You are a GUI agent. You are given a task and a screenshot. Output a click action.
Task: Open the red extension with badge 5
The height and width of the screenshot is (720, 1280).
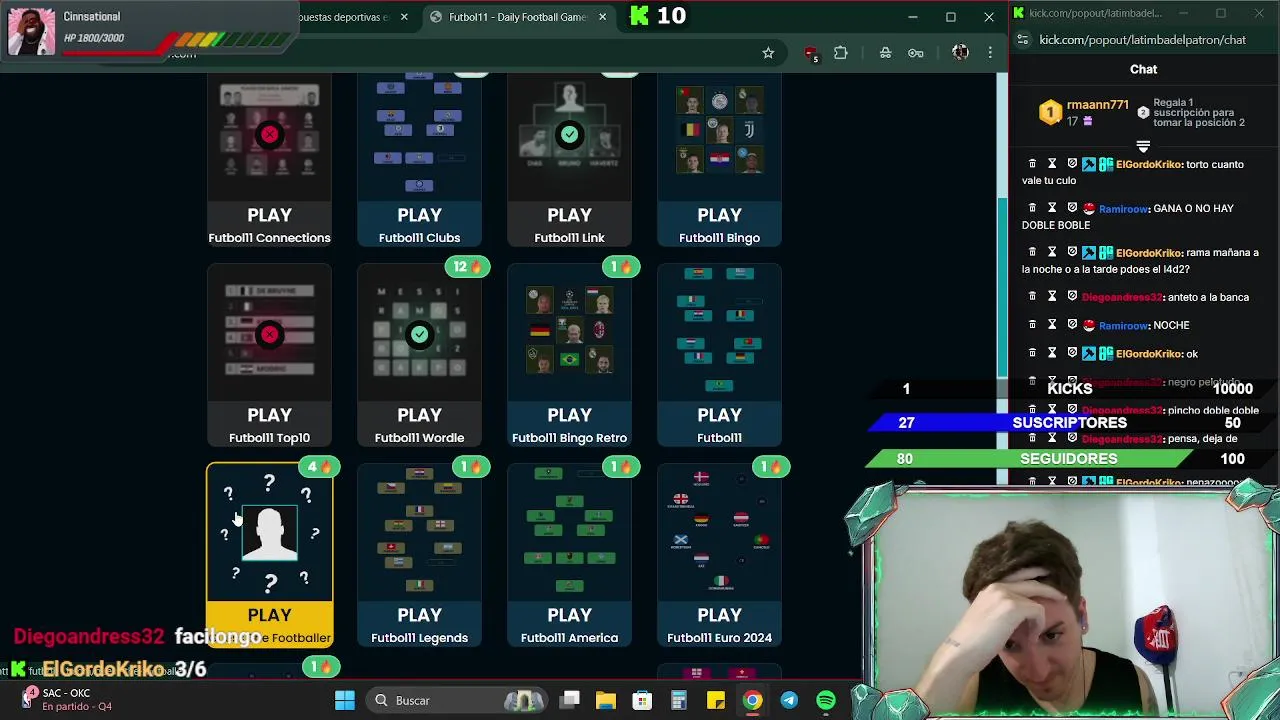click(811, 53)
